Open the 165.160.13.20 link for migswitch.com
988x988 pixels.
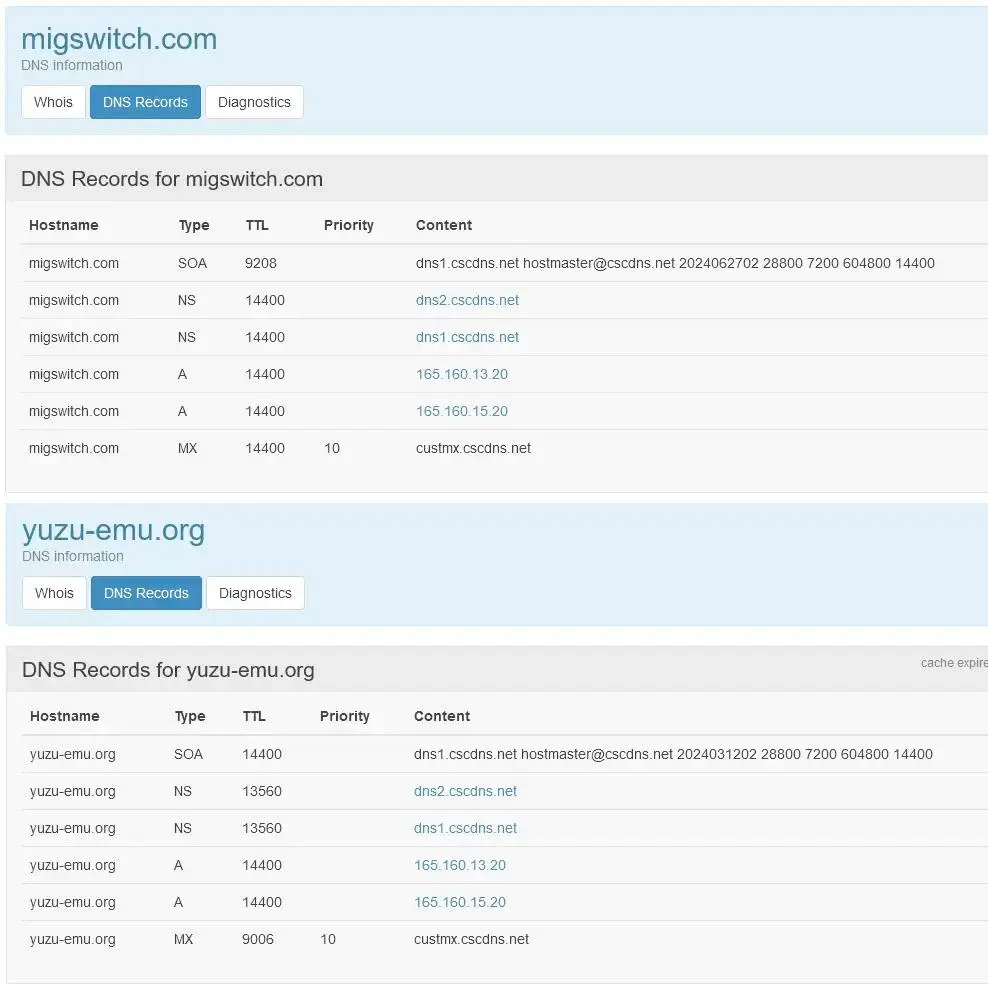[462, 374]
